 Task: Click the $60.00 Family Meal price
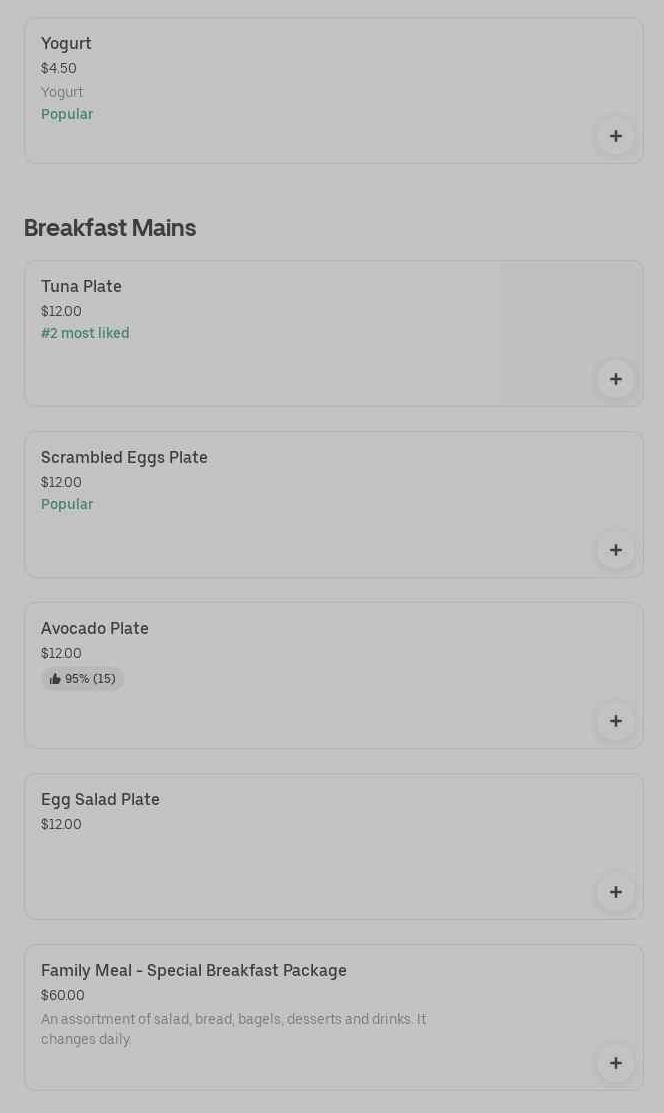point(63,996)
